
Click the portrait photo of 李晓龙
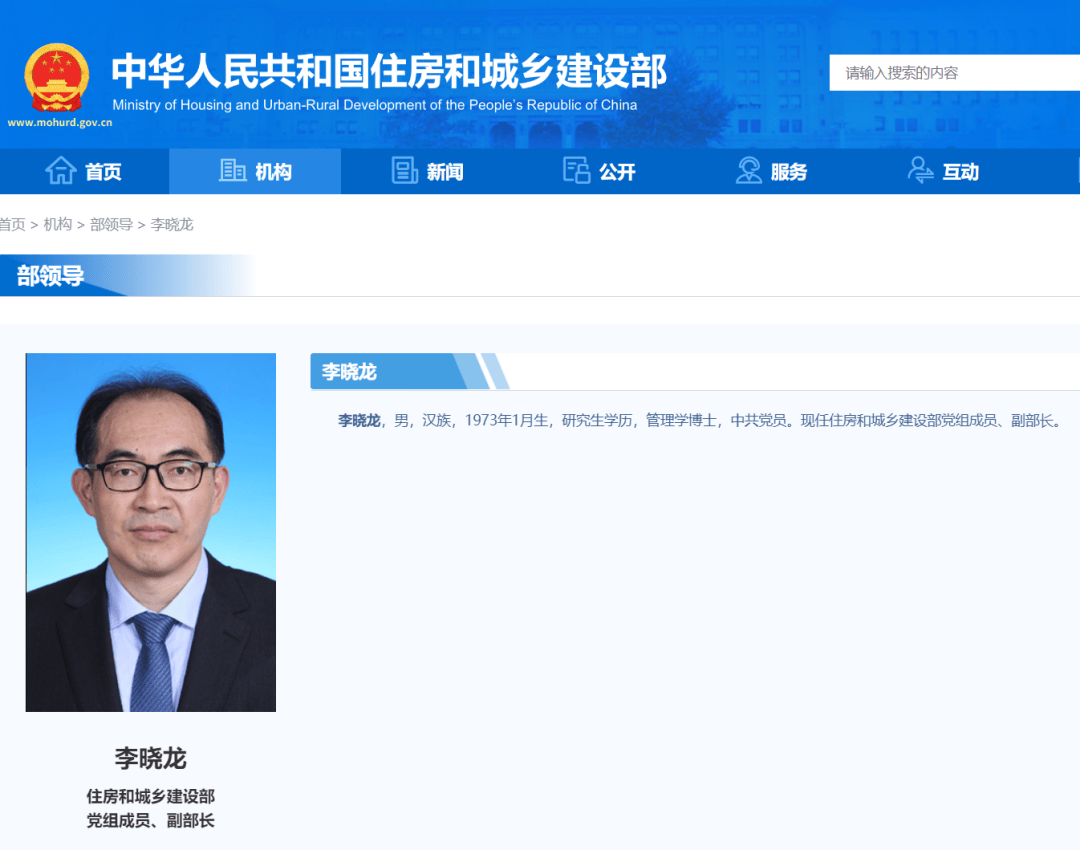(x=151, y=532)
